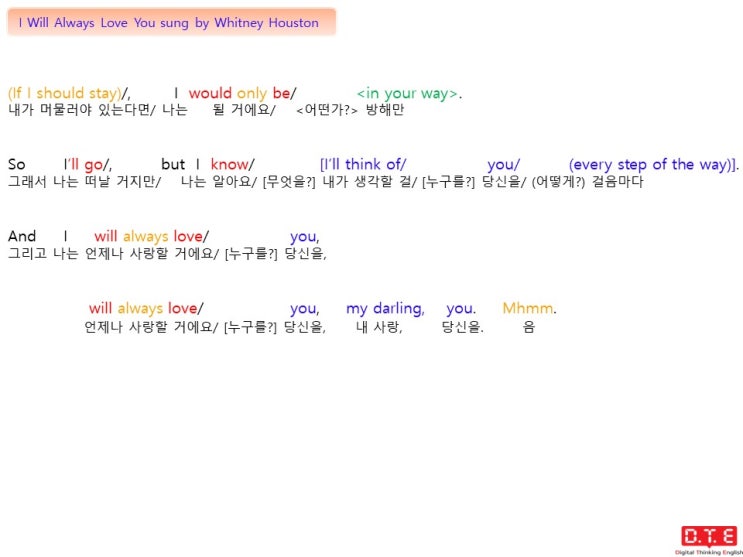Click the Korean text "그래서 나는 떠날 거지만"
Screen dimensions: 743x557
click(82, 182)
